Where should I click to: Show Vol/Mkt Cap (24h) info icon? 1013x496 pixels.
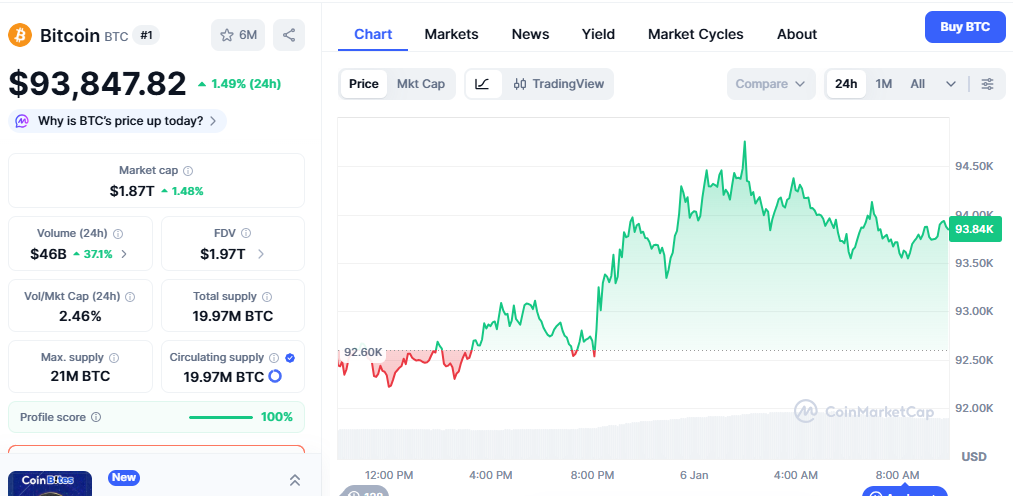coord(130,297)
